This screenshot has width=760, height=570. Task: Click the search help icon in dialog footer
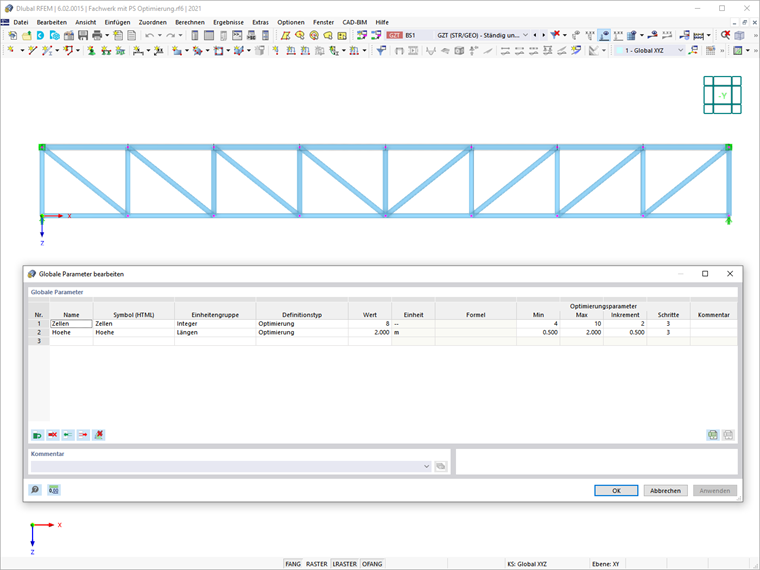click(x=35, y=490)
